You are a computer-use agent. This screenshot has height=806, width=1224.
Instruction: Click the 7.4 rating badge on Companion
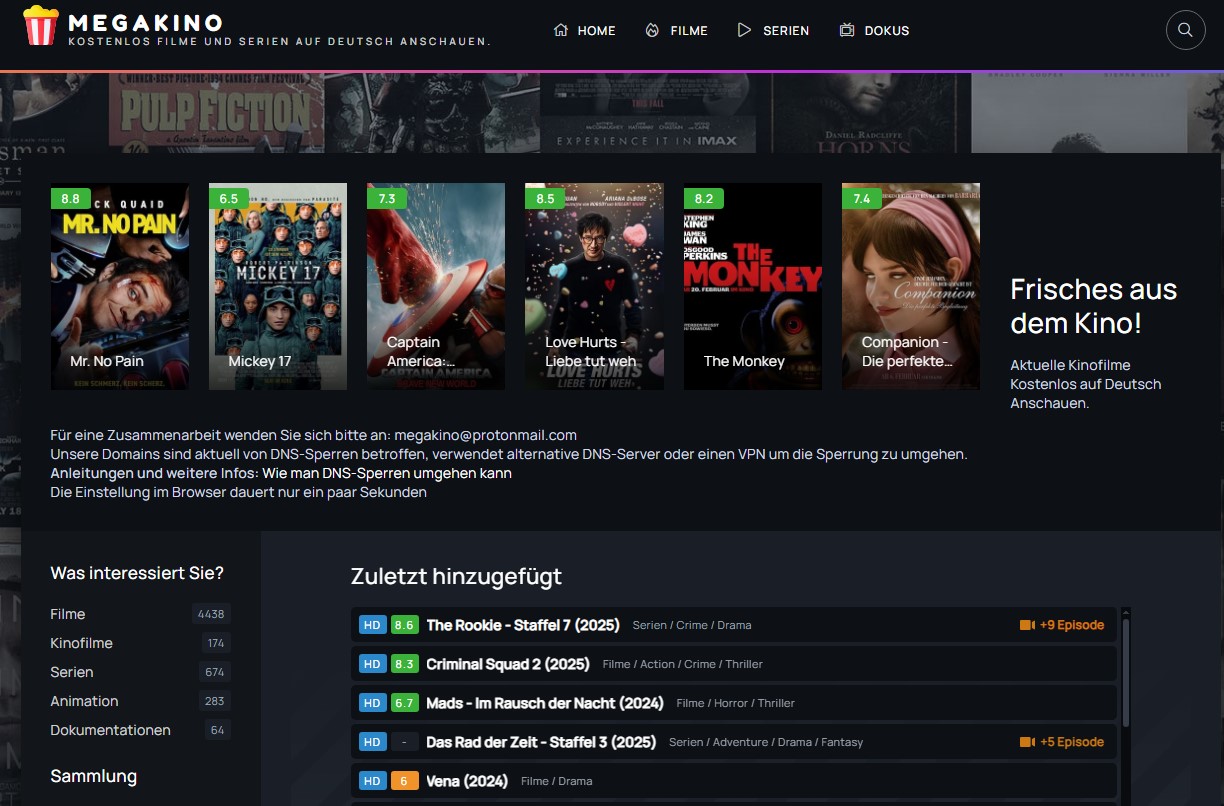click(862, 198)
